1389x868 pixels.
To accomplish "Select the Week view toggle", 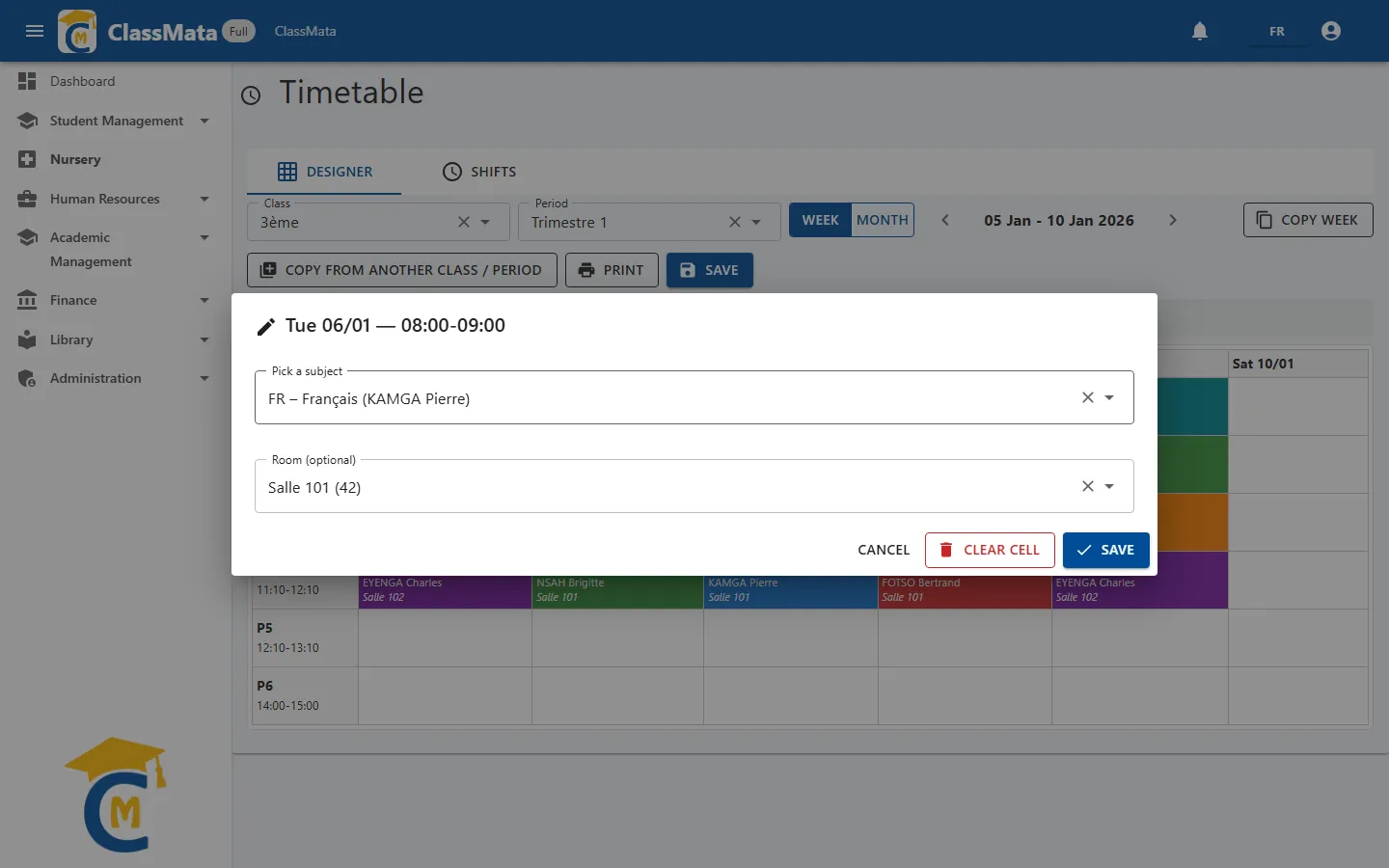I will point(821,220).
